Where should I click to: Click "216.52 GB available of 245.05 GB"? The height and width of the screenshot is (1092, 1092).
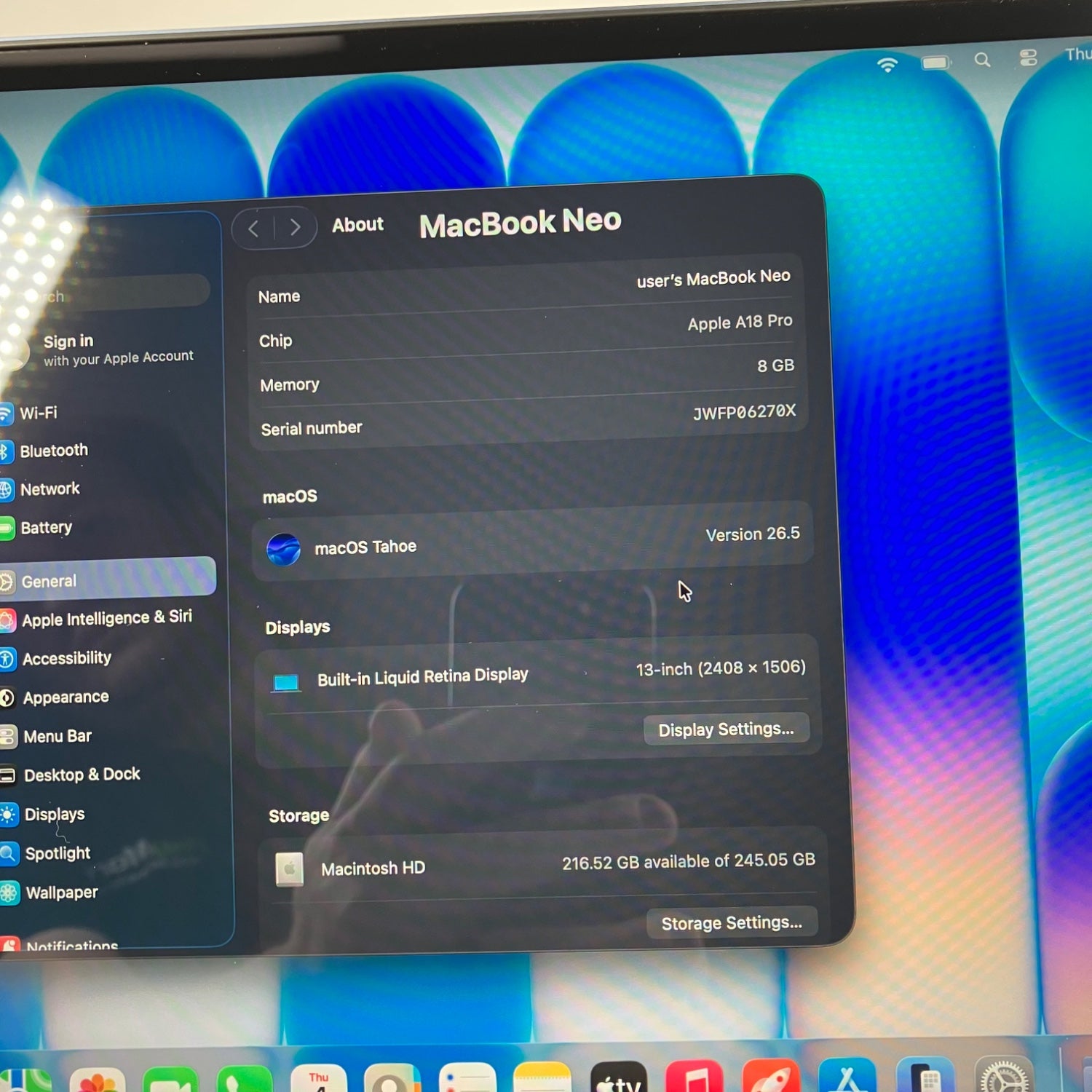(x=688, y=862)
